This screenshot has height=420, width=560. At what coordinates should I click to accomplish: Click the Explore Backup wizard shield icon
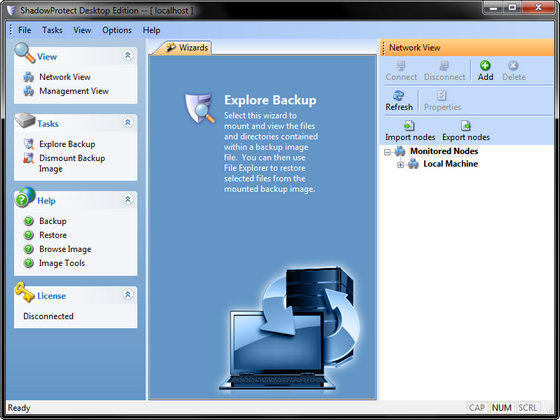pos(200,108)
